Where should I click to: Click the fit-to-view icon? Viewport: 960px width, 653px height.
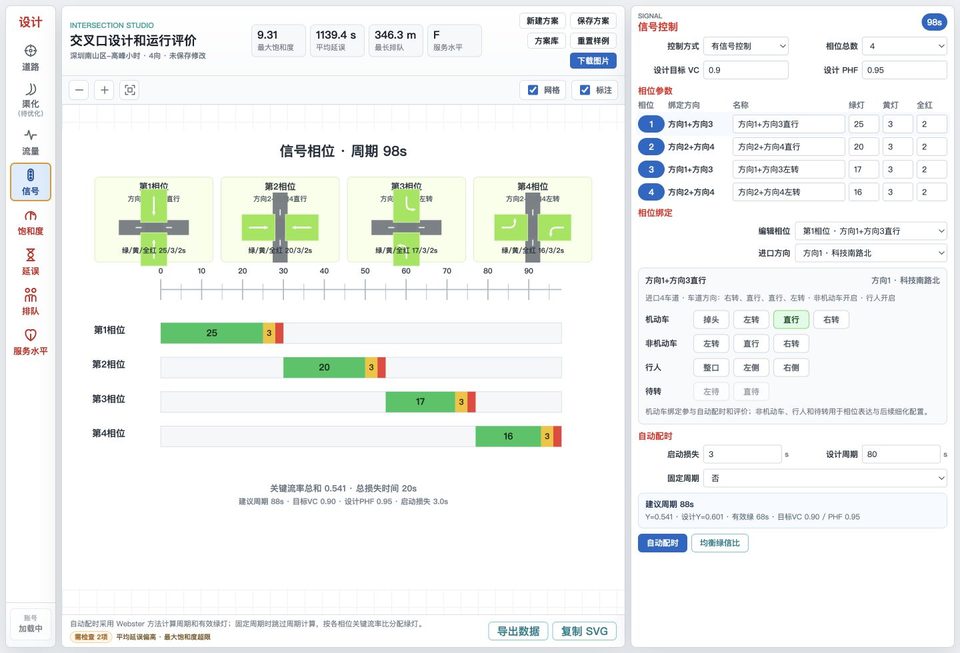click(x=130, y=90)
